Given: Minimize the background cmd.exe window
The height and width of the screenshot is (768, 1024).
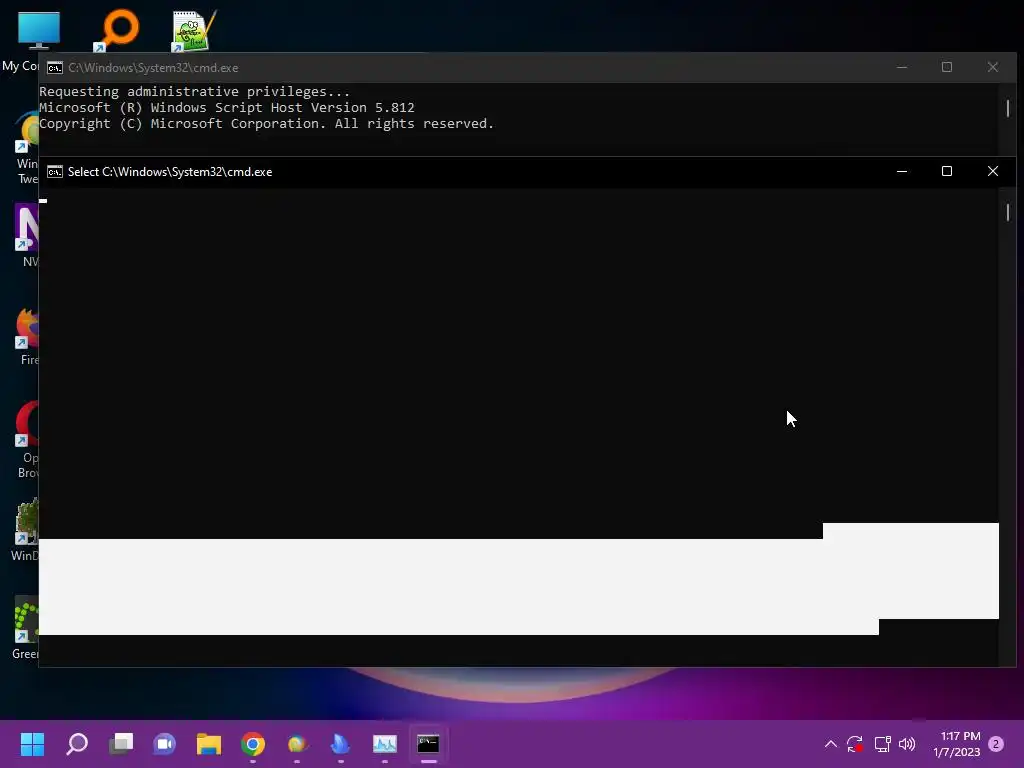Looking at the screenshot, I should 902,67.
